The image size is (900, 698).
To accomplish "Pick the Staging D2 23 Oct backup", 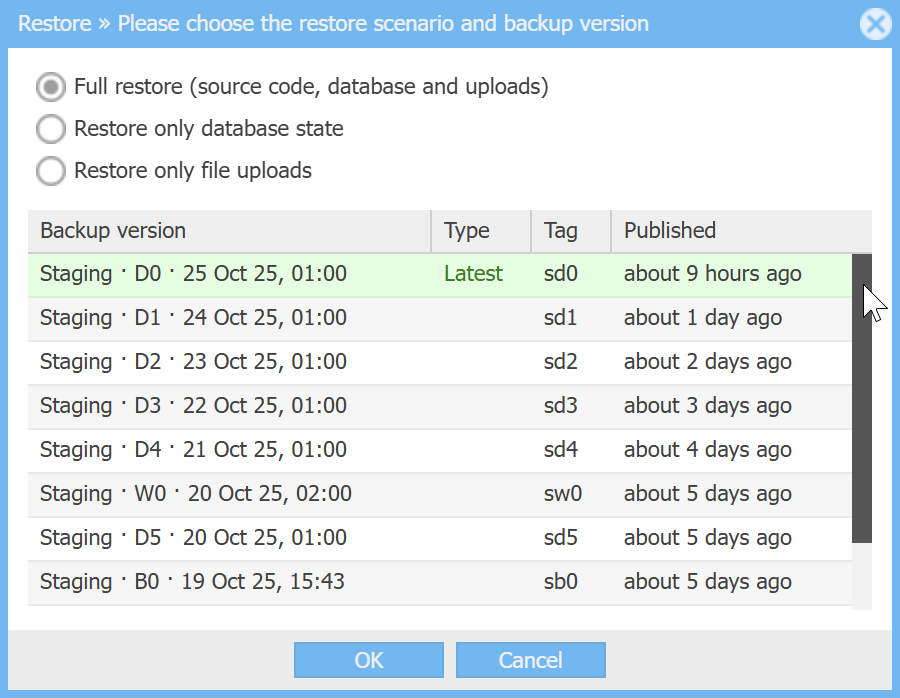I will point(193,362).
